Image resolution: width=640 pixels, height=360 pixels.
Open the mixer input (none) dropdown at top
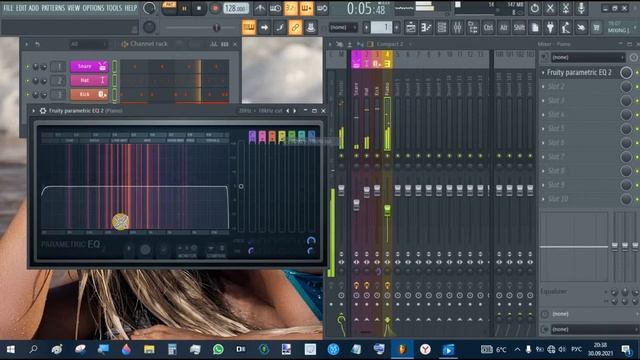pyautogui.click(x=587, y=58)
